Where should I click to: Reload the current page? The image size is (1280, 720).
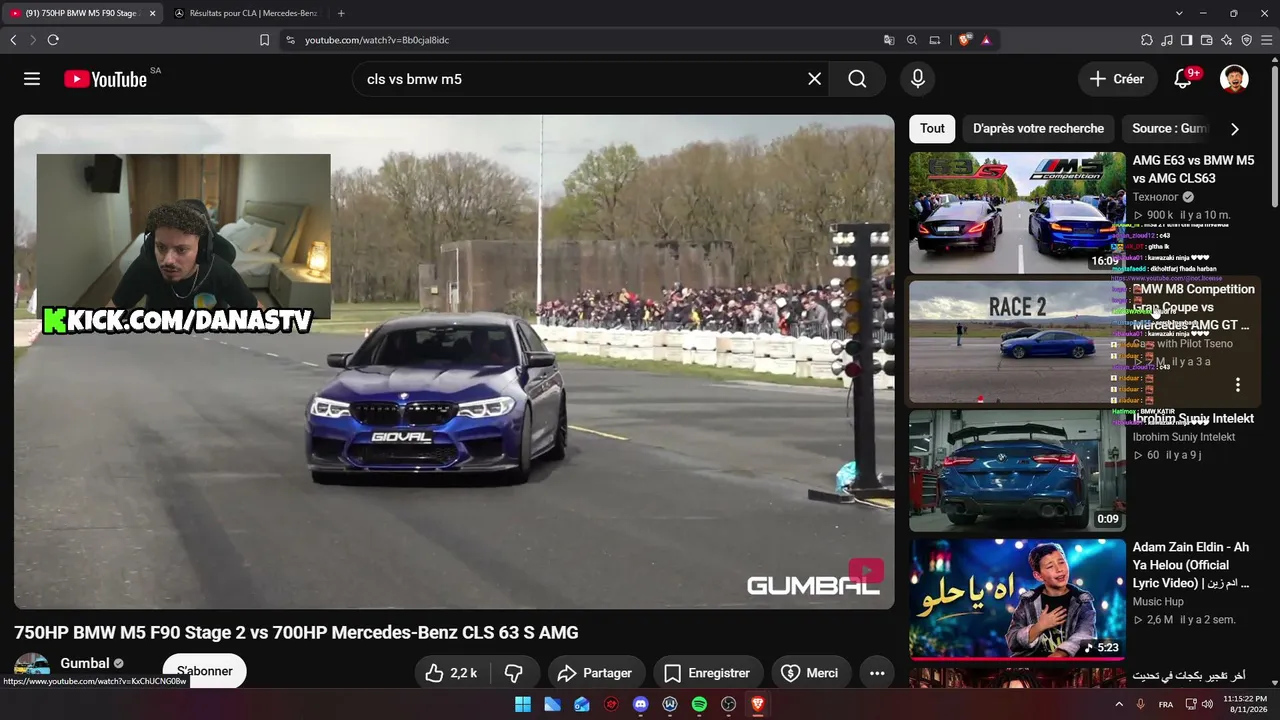point(53,40)
